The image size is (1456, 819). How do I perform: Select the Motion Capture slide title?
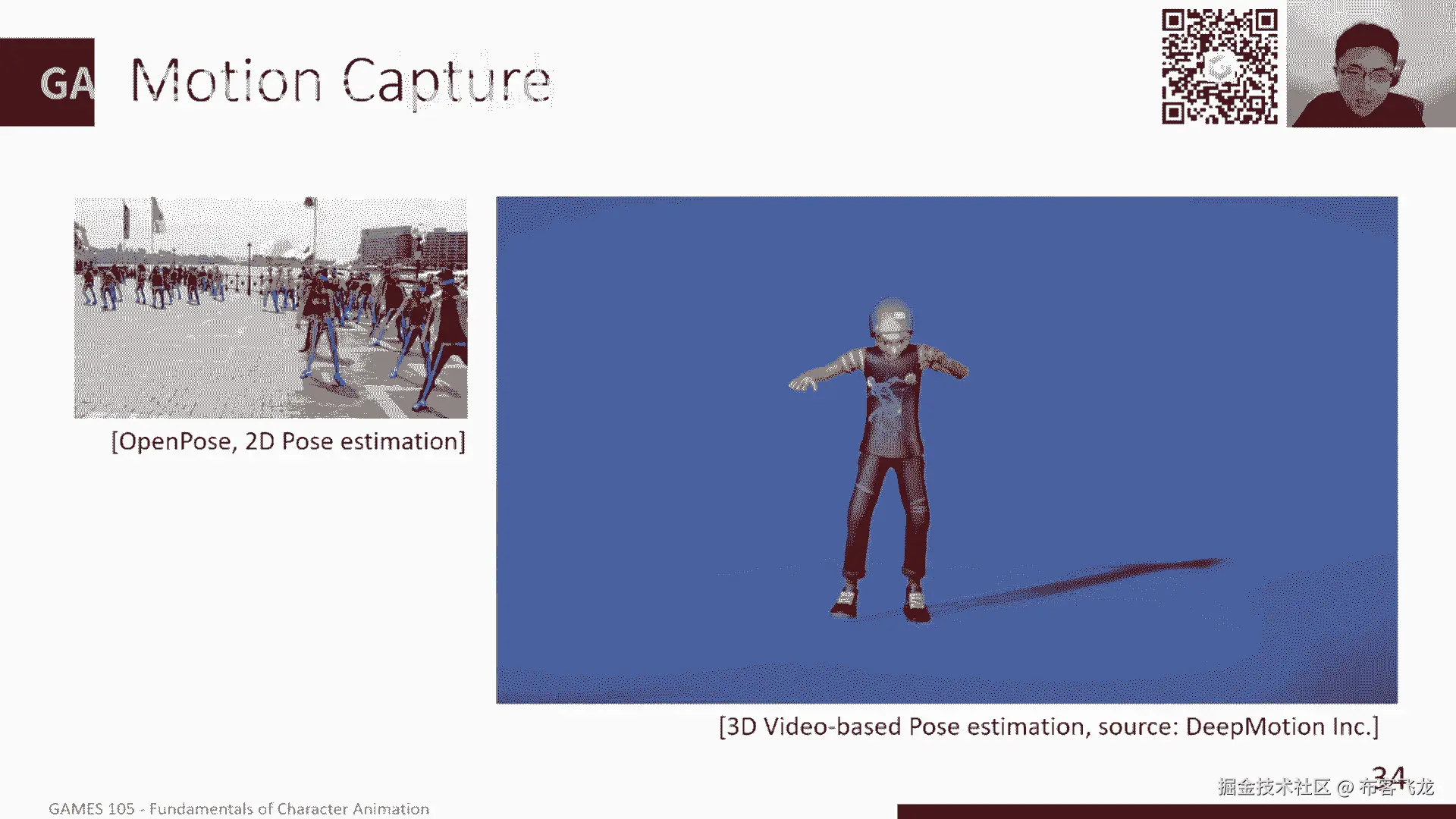coord(340,80)
